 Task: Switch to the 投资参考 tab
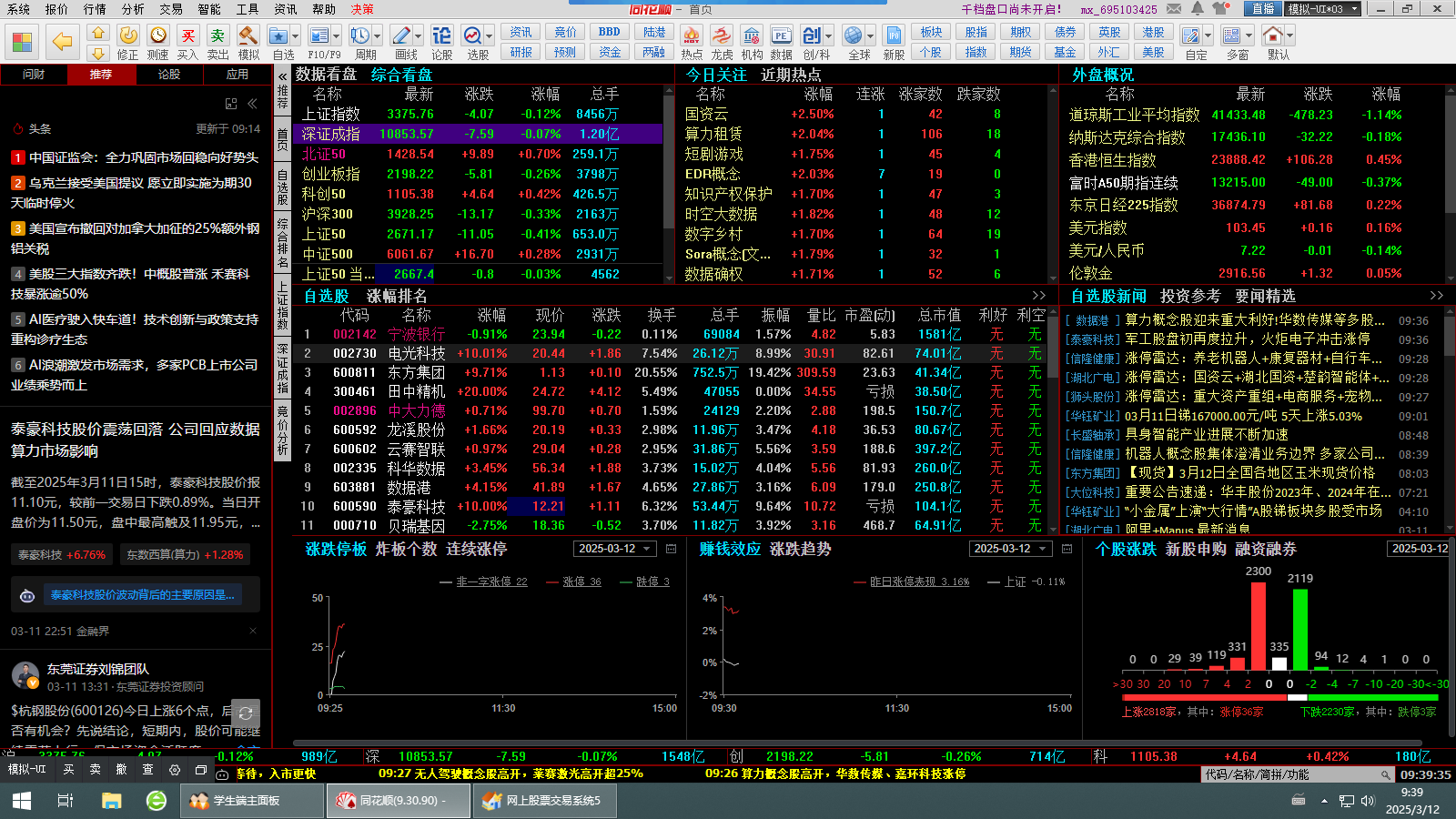pyautogui.click(x=1190, y=296)
